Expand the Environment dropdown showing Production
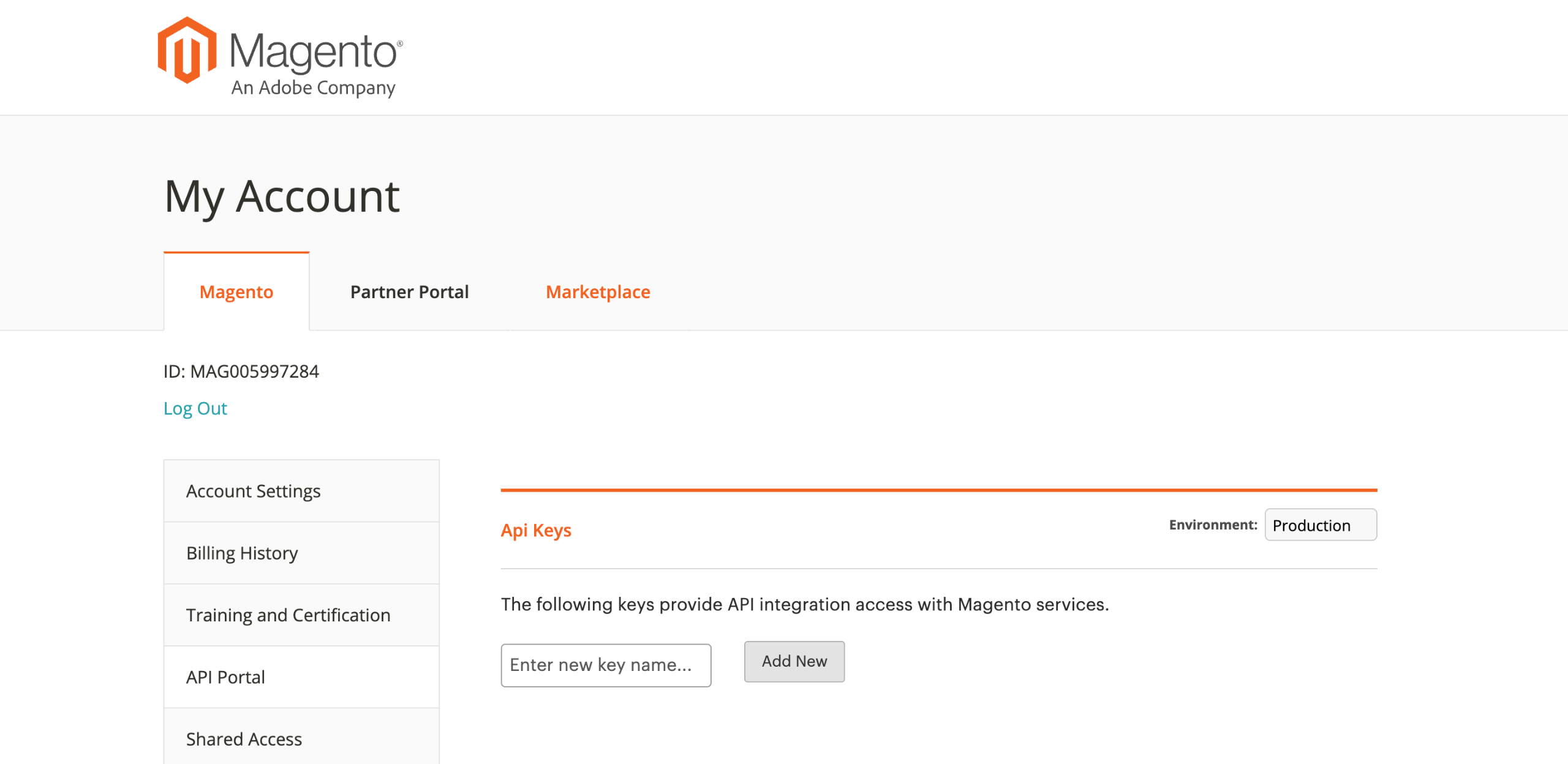Image resolution: width=1568 pixels, height=764 pixels. [1320, 525]
